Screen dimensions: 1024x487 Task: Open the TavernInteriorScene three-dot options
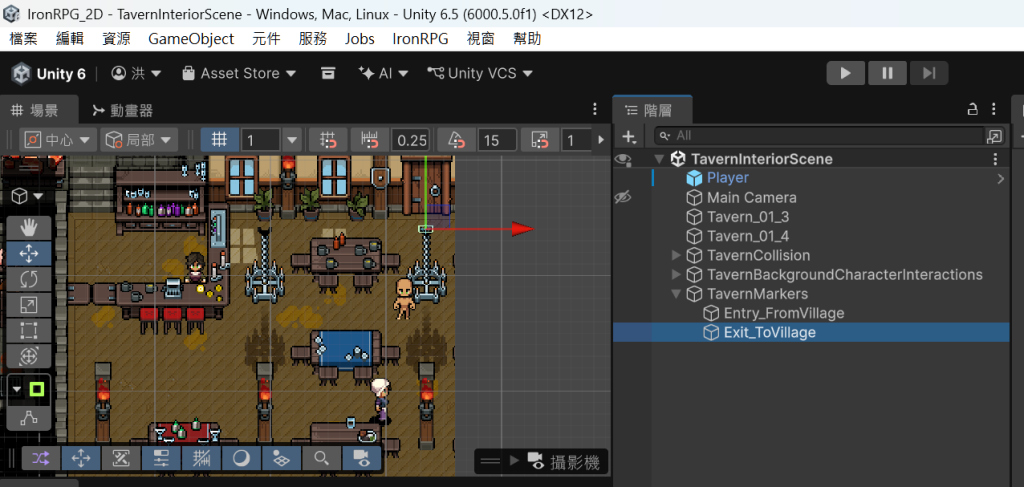point(995,159)
